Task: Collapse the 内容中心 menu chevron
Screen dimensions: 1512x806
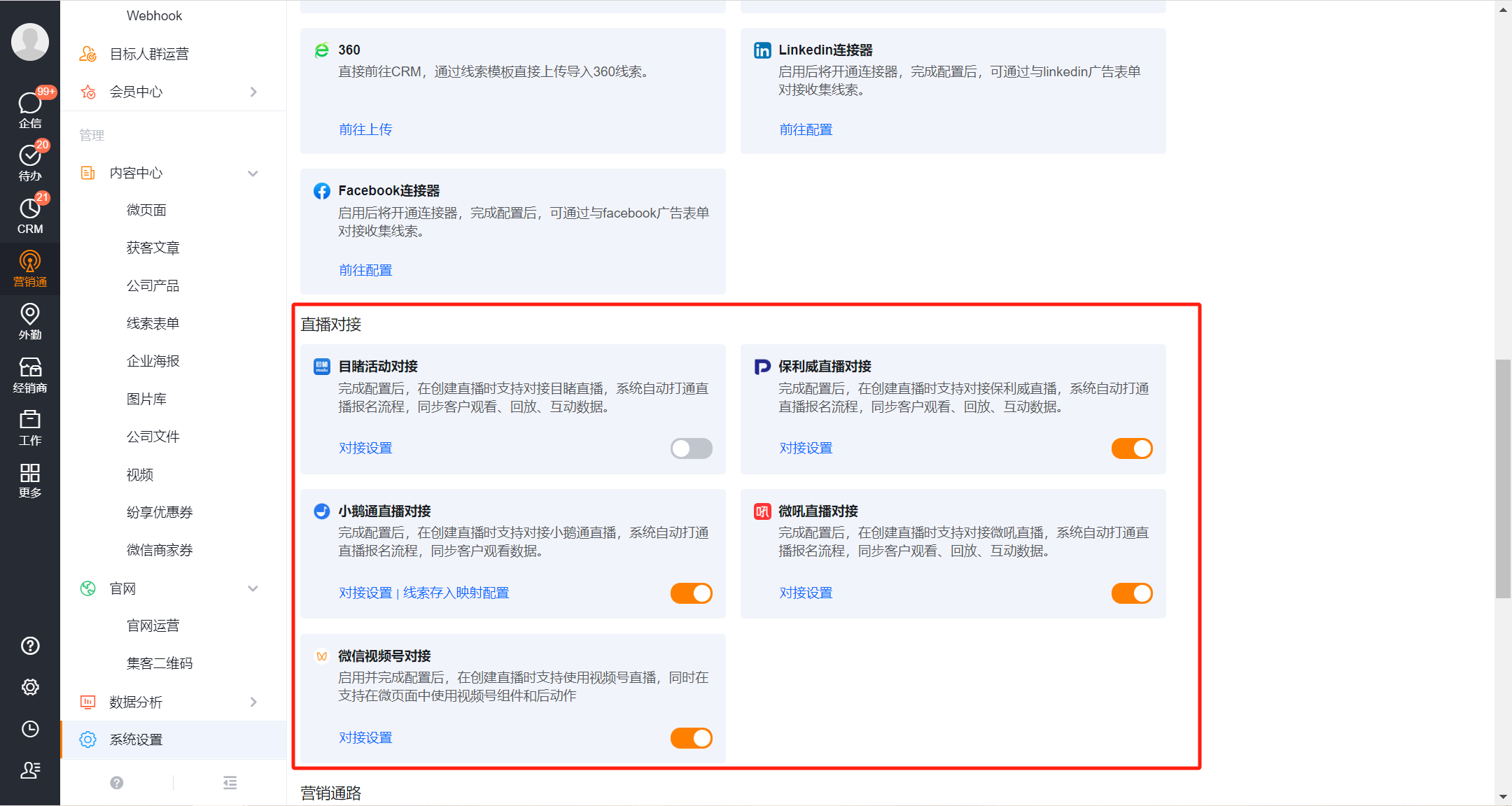Action: (x=253, y=173)
